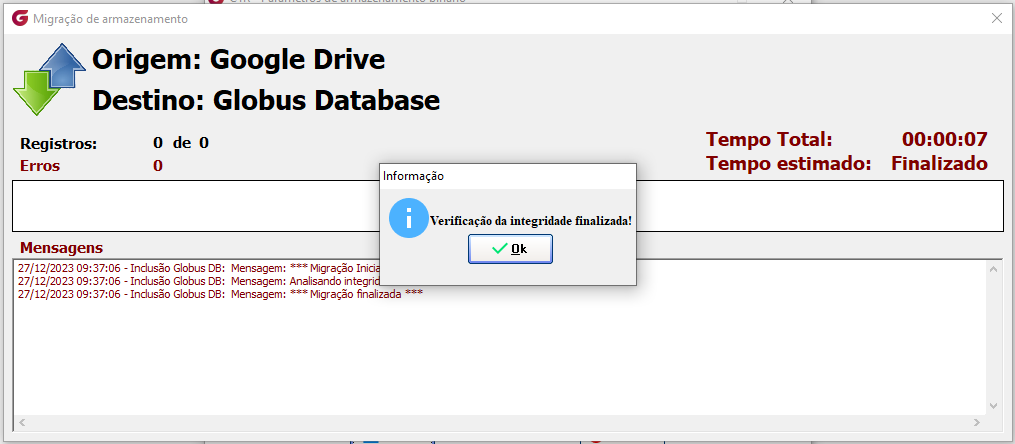Click the 'Tempo estimado:' label
Viewport: 1015px width, 444px height.
point(788,163)
